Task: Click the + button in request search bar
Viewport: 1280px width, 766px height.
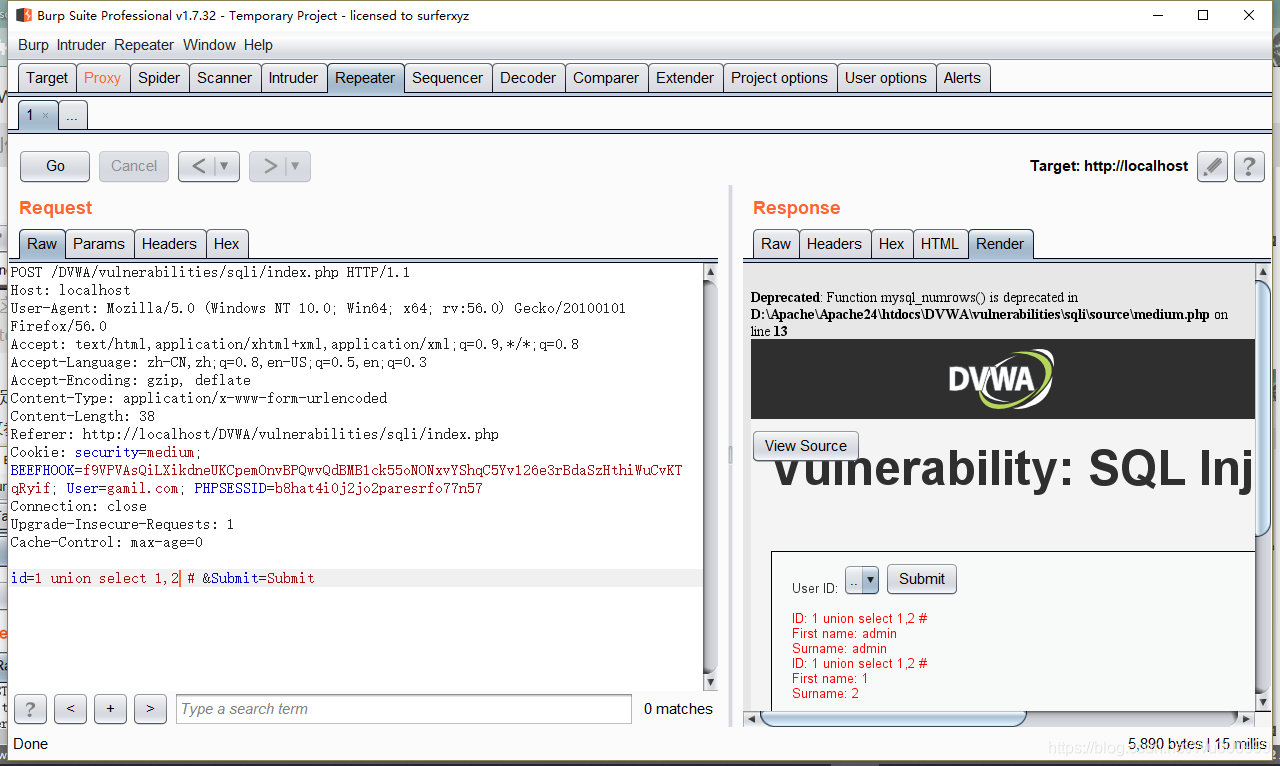Action: [x=110, y=709]
